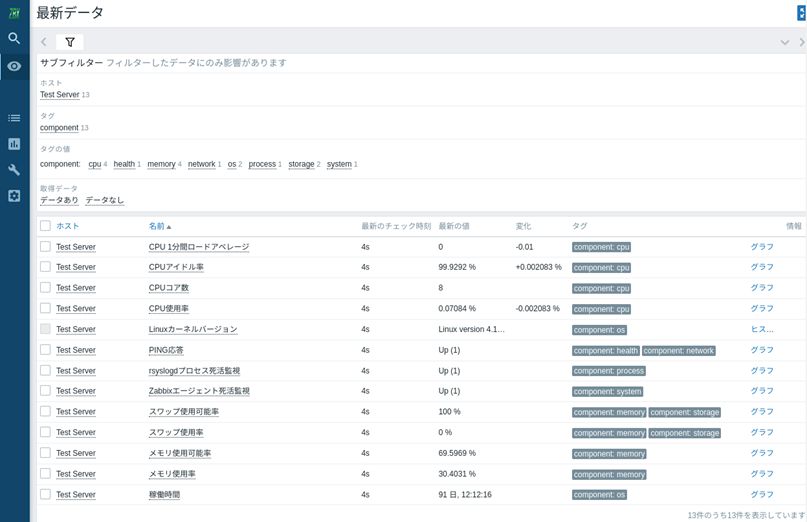The height and width of the screenshot is (522, 807).
Task: Open the search icon in the sidebar
Action: (x=14, y=38)
